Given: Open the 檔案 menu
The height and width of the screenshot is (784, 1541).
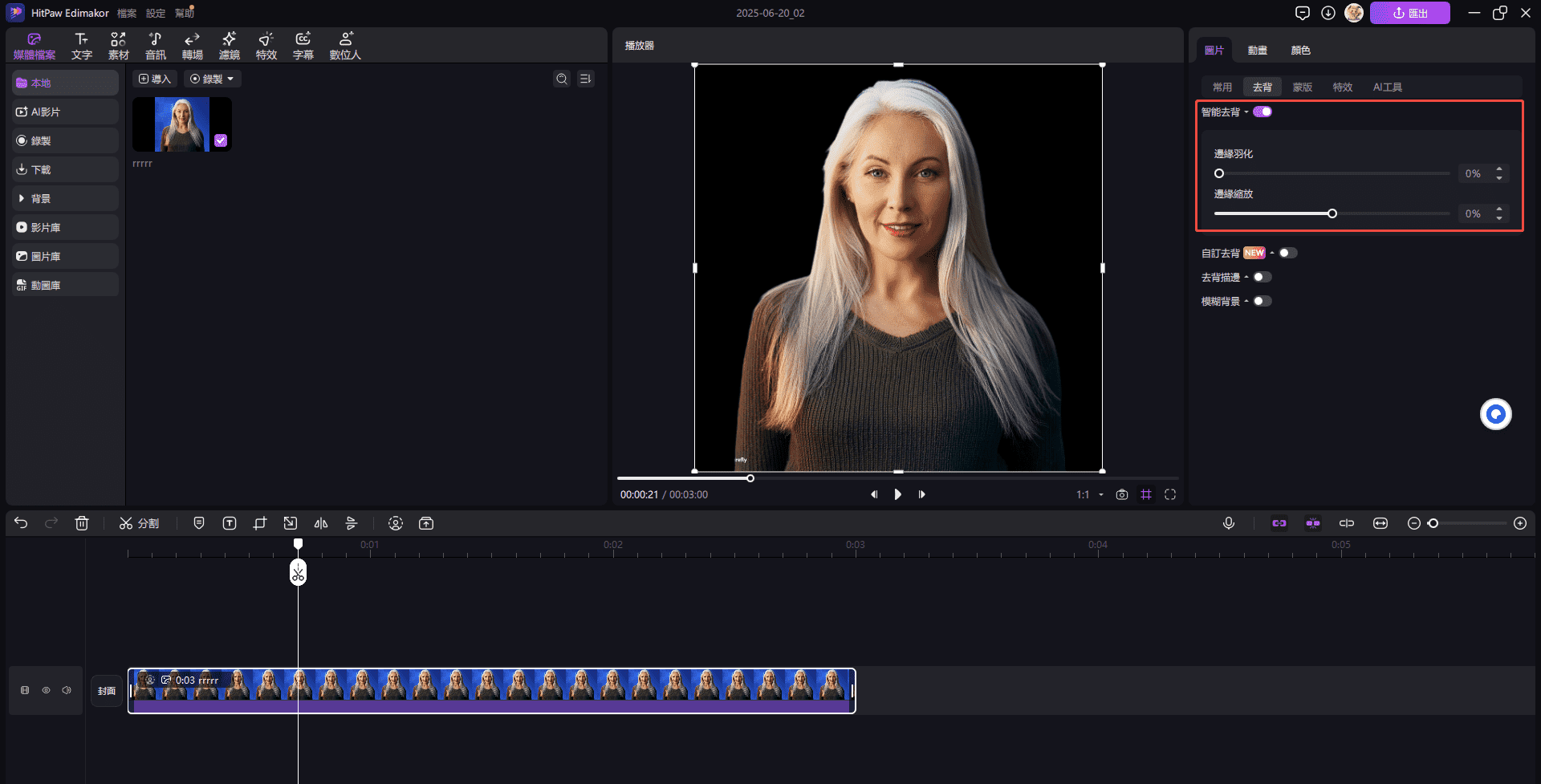Looking at the screenshot, I should [127, 13].
